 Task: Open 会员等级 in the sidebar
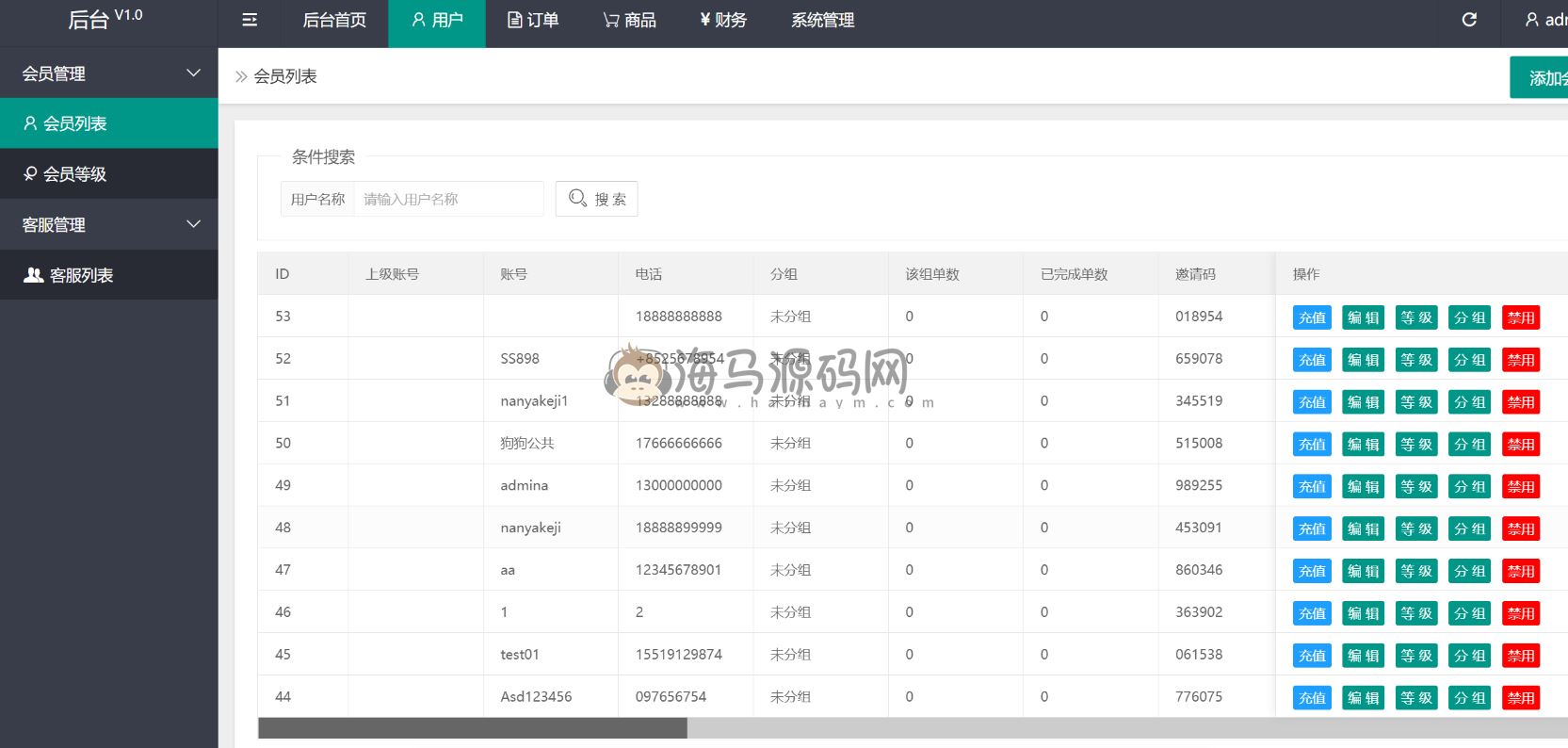(x=108, y=174)
